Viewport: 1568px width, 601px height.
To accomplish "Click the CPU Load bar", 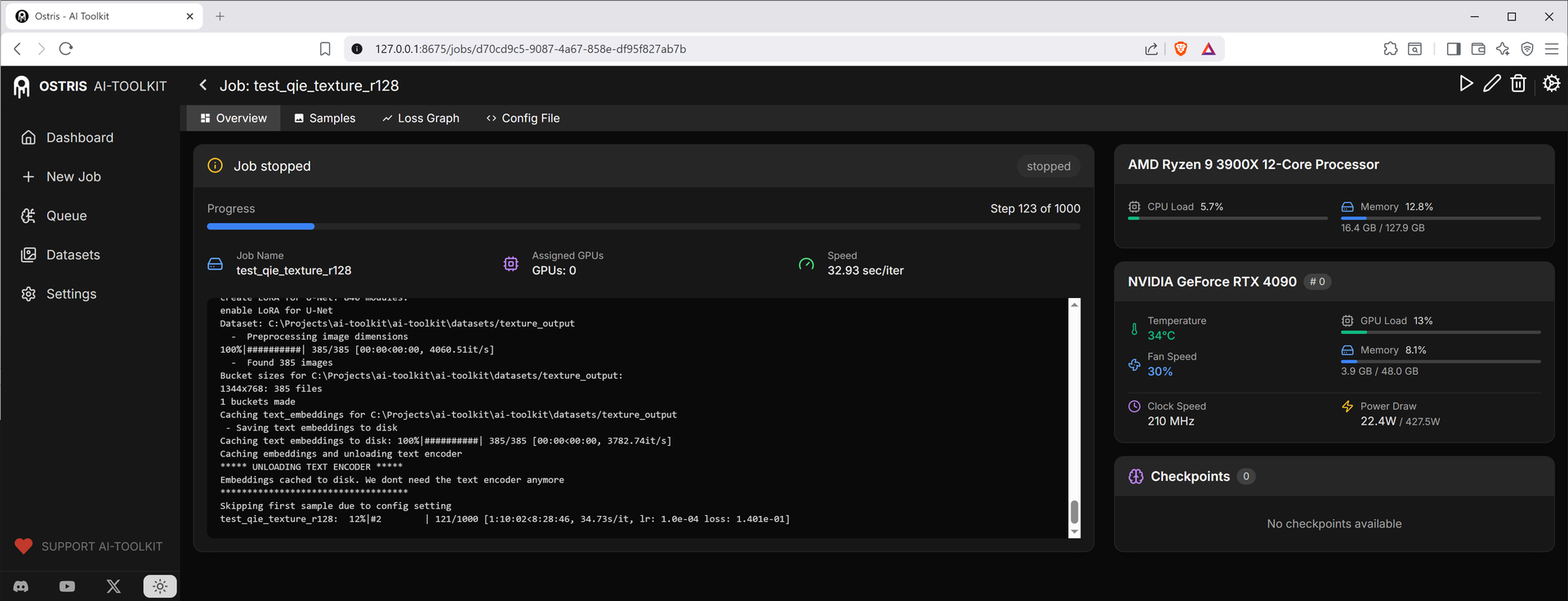I will tap(1227, 218).
